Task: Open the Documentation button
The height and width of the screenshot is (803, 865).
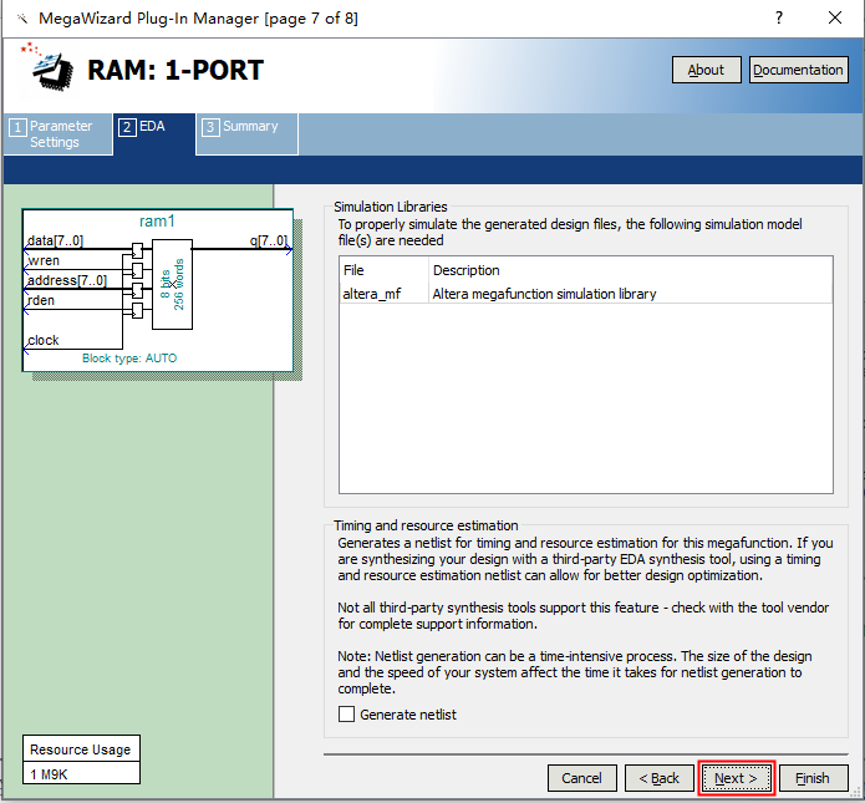Action: (798, 70)
